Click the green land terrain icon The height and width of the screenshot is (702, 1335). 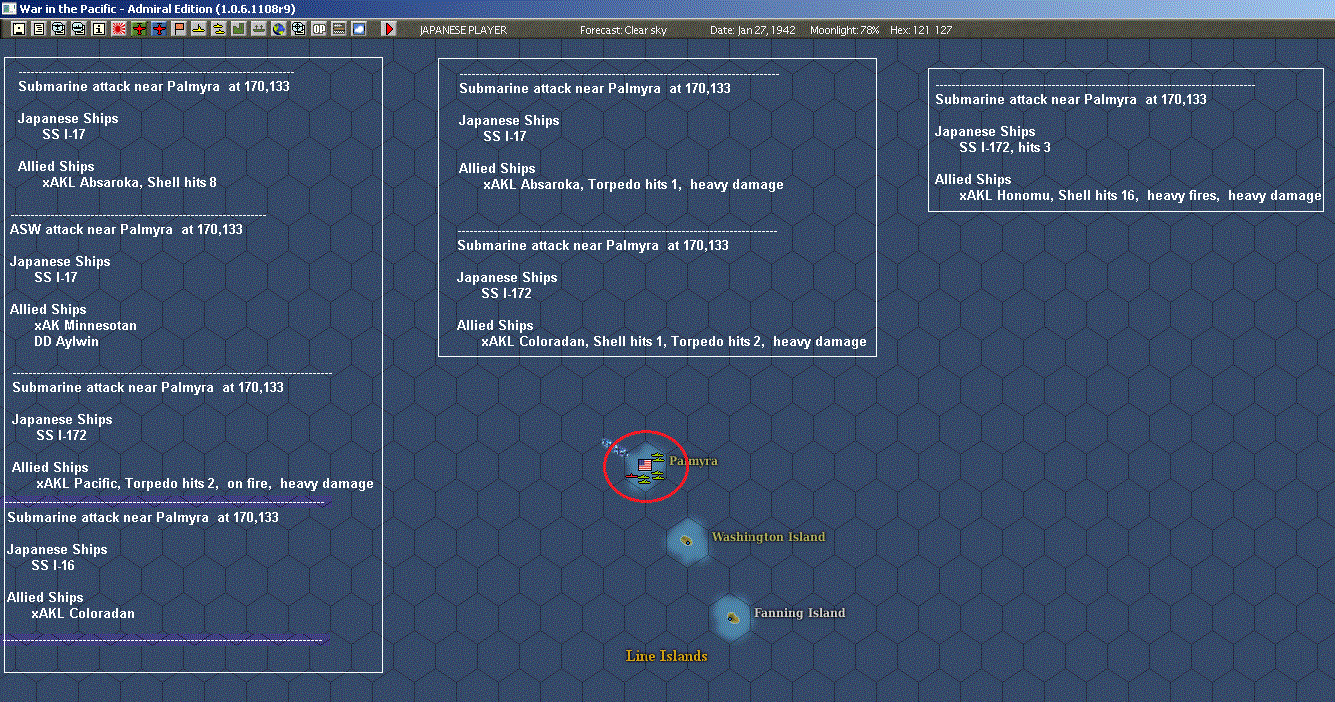[x=239, y=29]
